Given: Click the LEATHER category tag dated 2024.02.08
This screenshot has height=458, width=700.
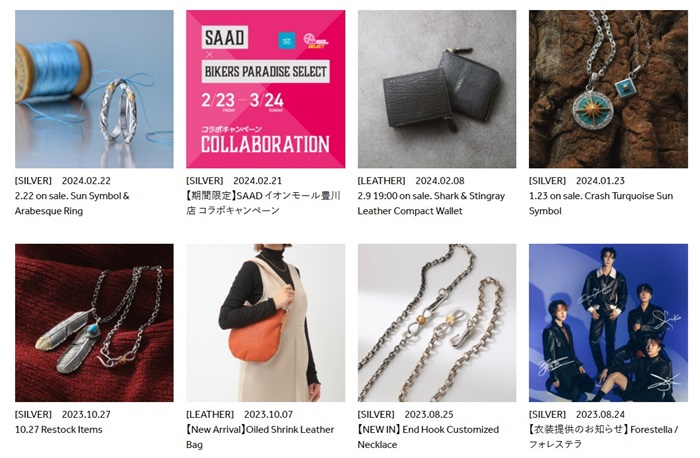Looking at the screenshot, I should (381, 180).
